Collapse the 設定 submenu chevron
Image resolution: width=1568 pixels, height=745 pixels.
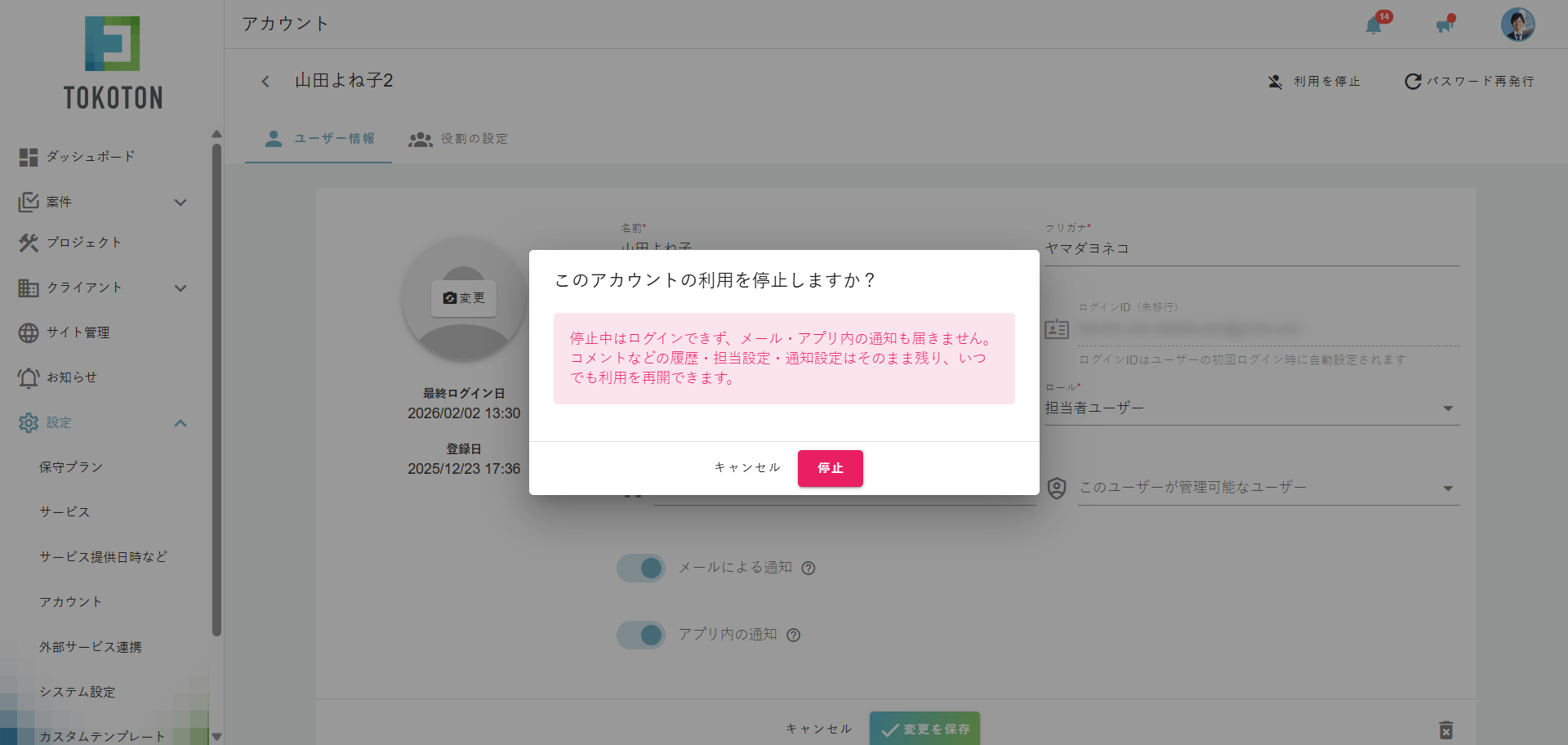180,423
